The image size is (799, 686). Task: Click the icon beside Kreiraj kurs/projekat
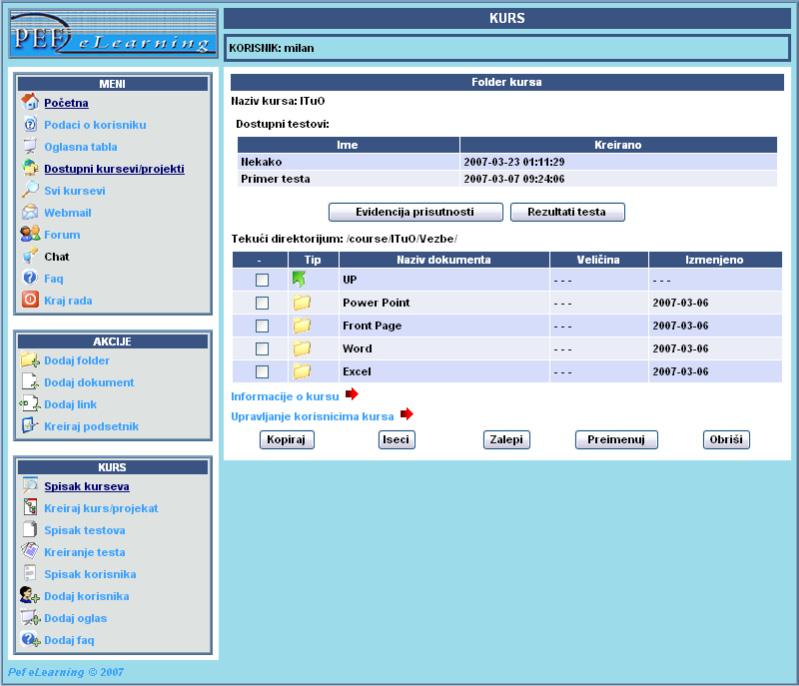[30, 507]
